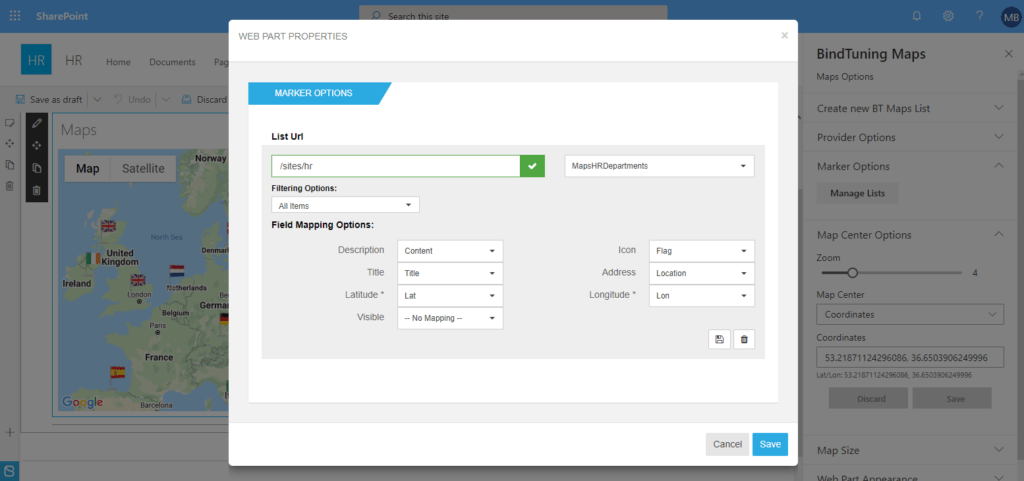
Task: Click the left rail delete section icon
Action: [10, 186]
